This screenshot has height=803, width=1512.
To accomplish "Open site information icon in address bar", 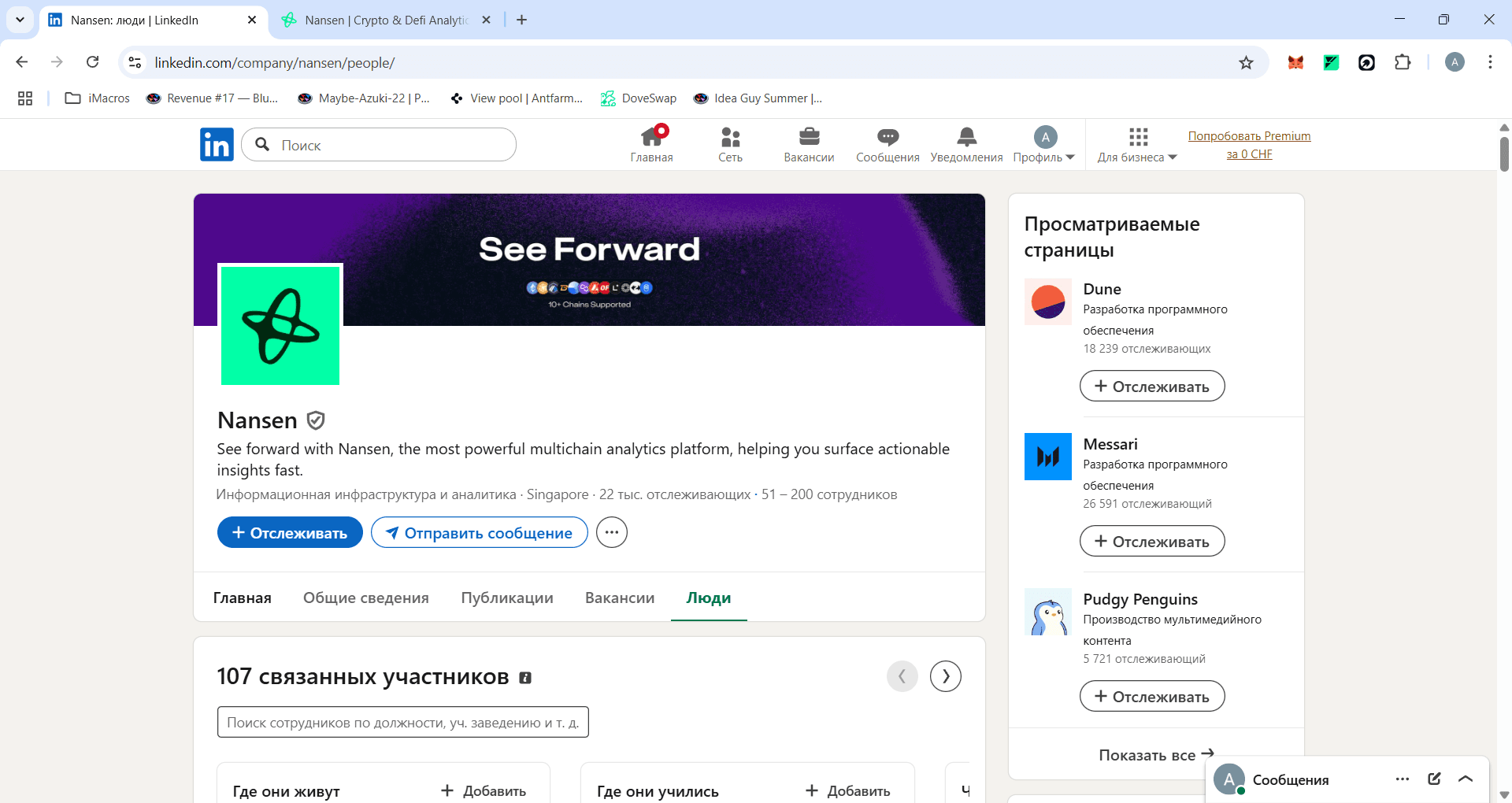I will pyautogui.click(x=135, y=62).
